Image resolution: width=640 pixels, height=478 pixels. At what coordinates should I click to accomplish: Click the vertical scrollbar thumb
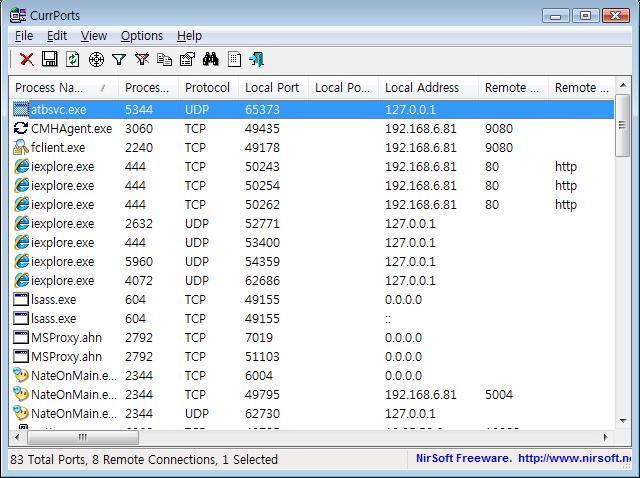coord(623,125)
